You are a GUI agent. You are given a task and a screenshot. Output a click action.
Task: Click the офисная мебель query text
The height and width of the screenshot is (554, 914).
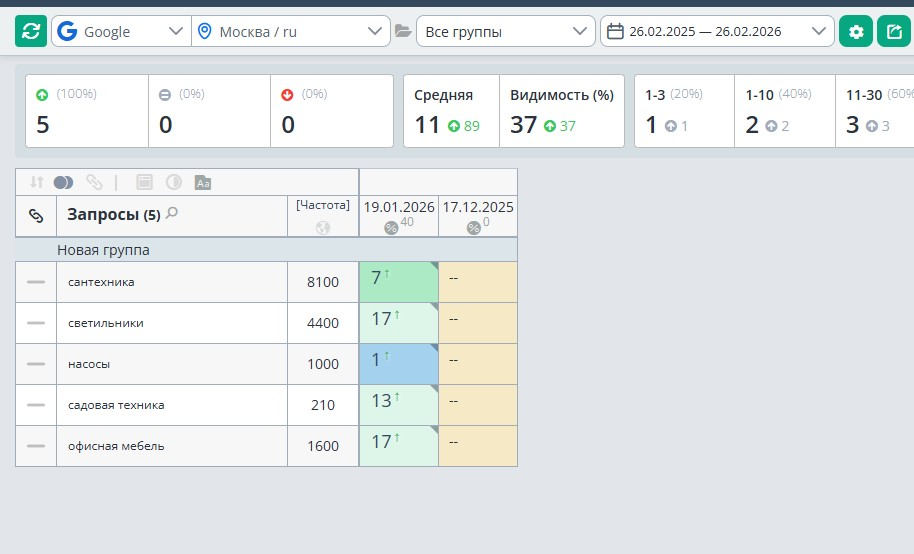click(116, 446)
